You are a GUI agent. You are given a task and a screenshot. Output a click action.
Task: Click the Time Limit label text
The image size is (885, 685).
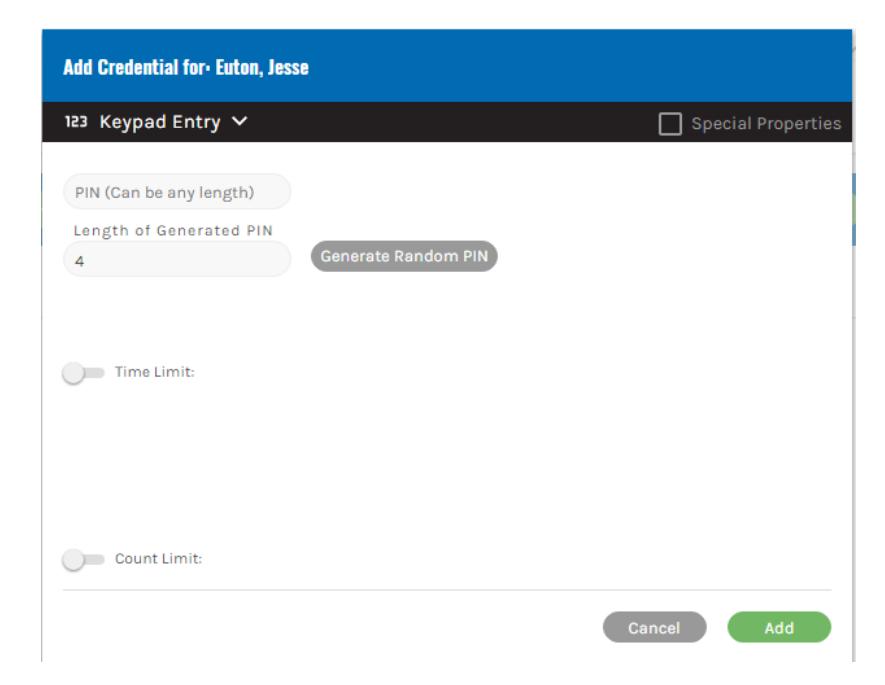tap(155, 372)
